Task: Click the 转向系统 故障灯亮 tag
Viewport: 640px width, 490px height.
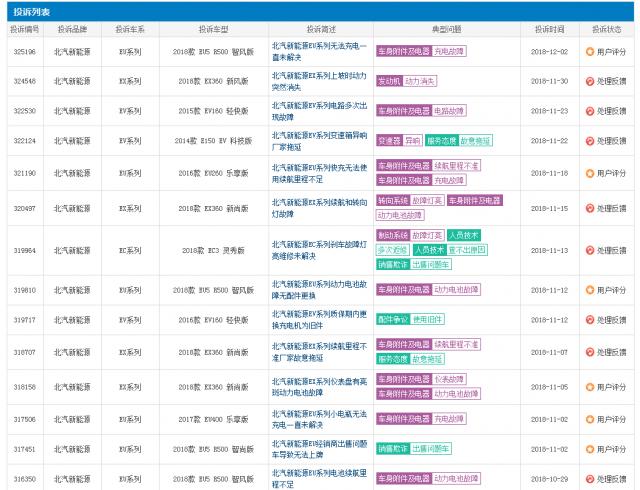Action: tap(410, 200)
